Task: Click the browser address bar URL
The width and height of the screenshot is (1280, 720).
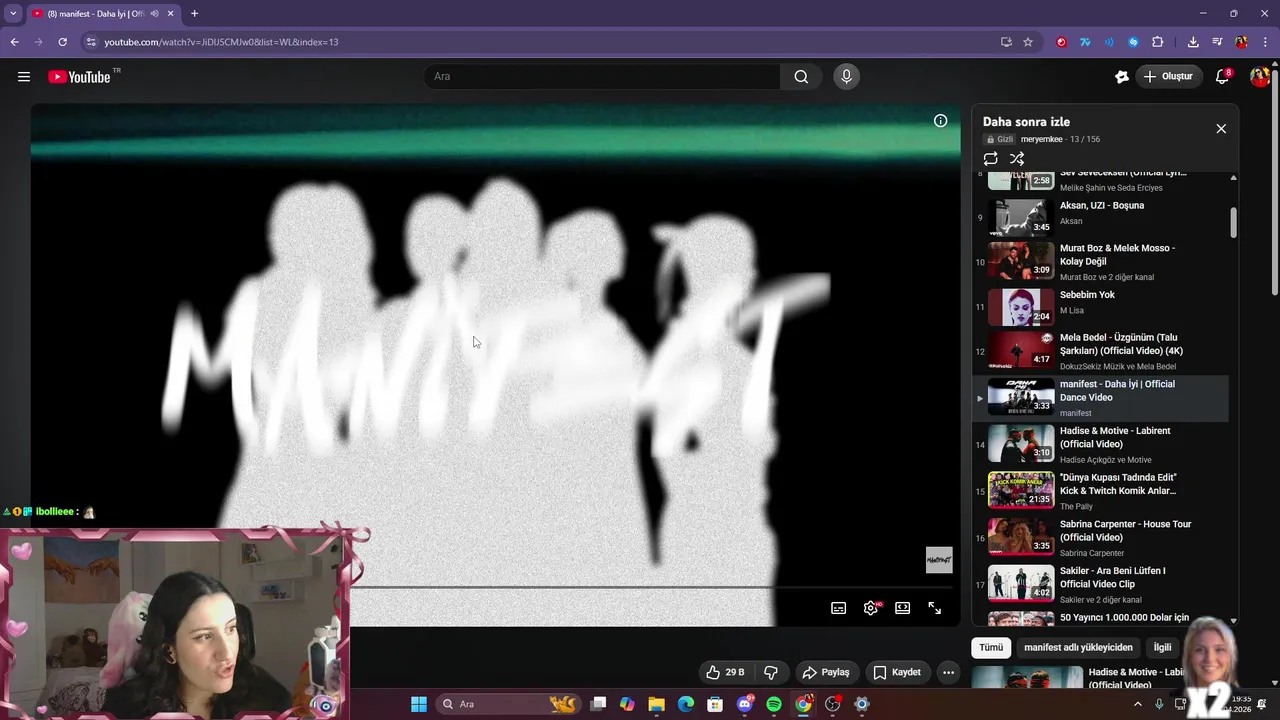Action: point(222,42)
